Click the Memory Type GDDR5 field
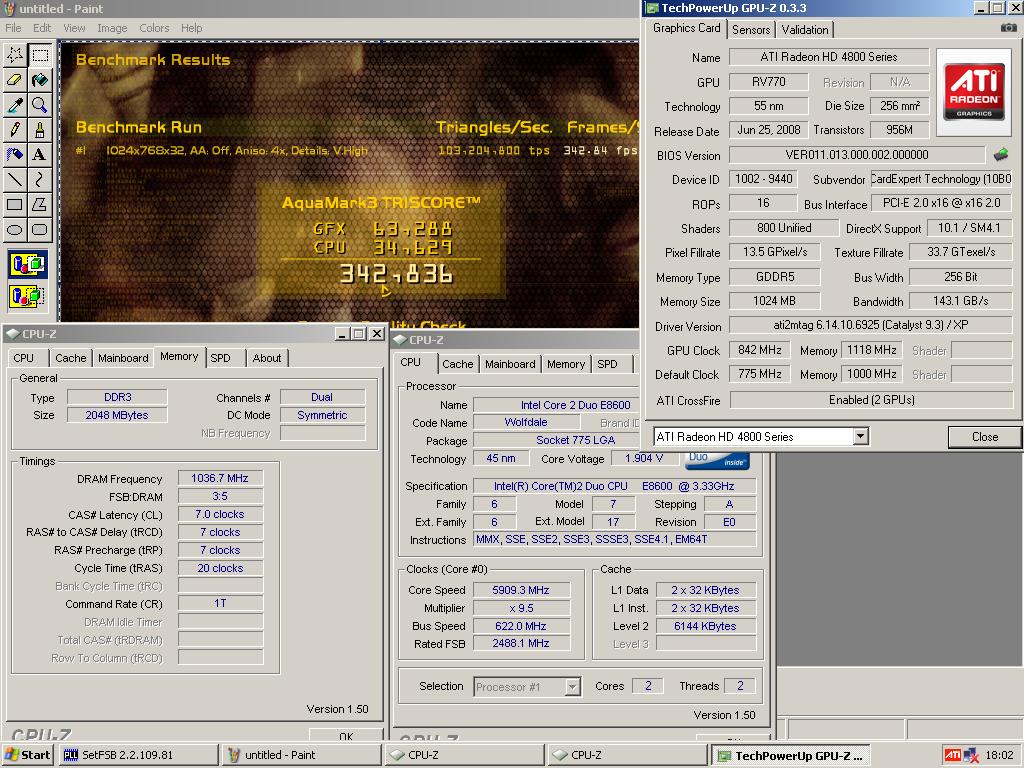The image size is (1024, 768). pos(775,277)
